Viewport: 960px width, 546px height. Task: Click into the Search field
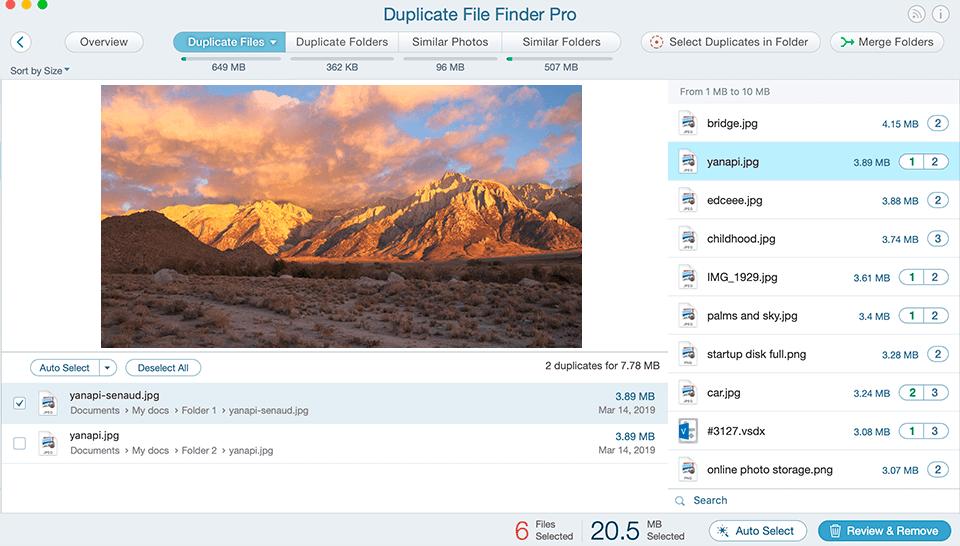tap(814, 501)
